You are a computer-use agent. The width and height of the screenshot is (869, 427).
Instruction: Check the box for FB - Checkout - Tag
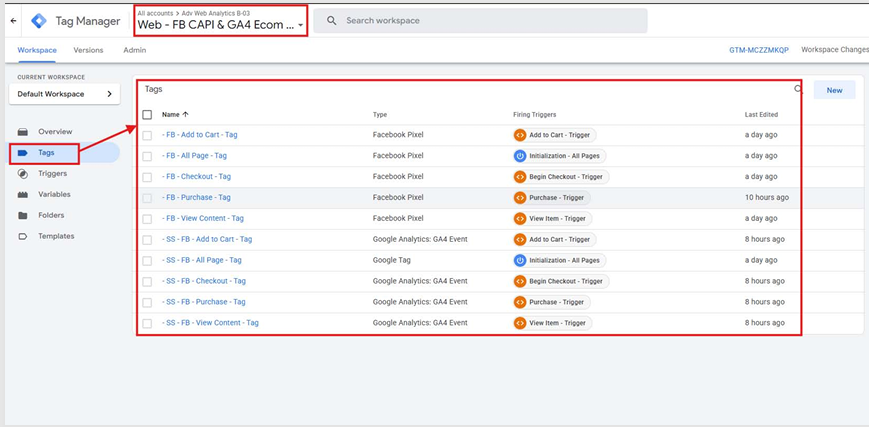click(x=147, y=177)
